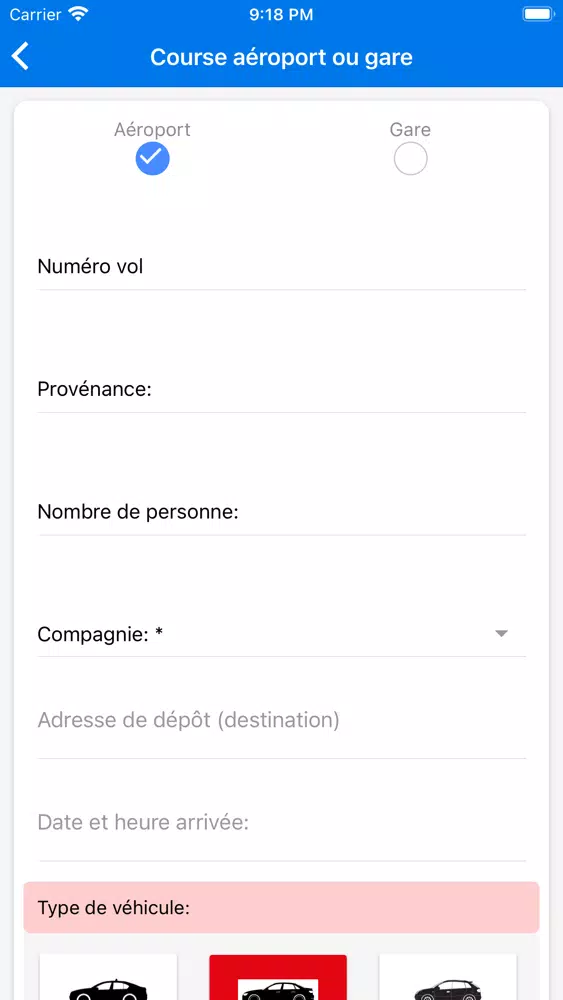Screen dimensions: 563x1000
Task: Focus the Numéro vol input field
Action: (x=282, y=267)
